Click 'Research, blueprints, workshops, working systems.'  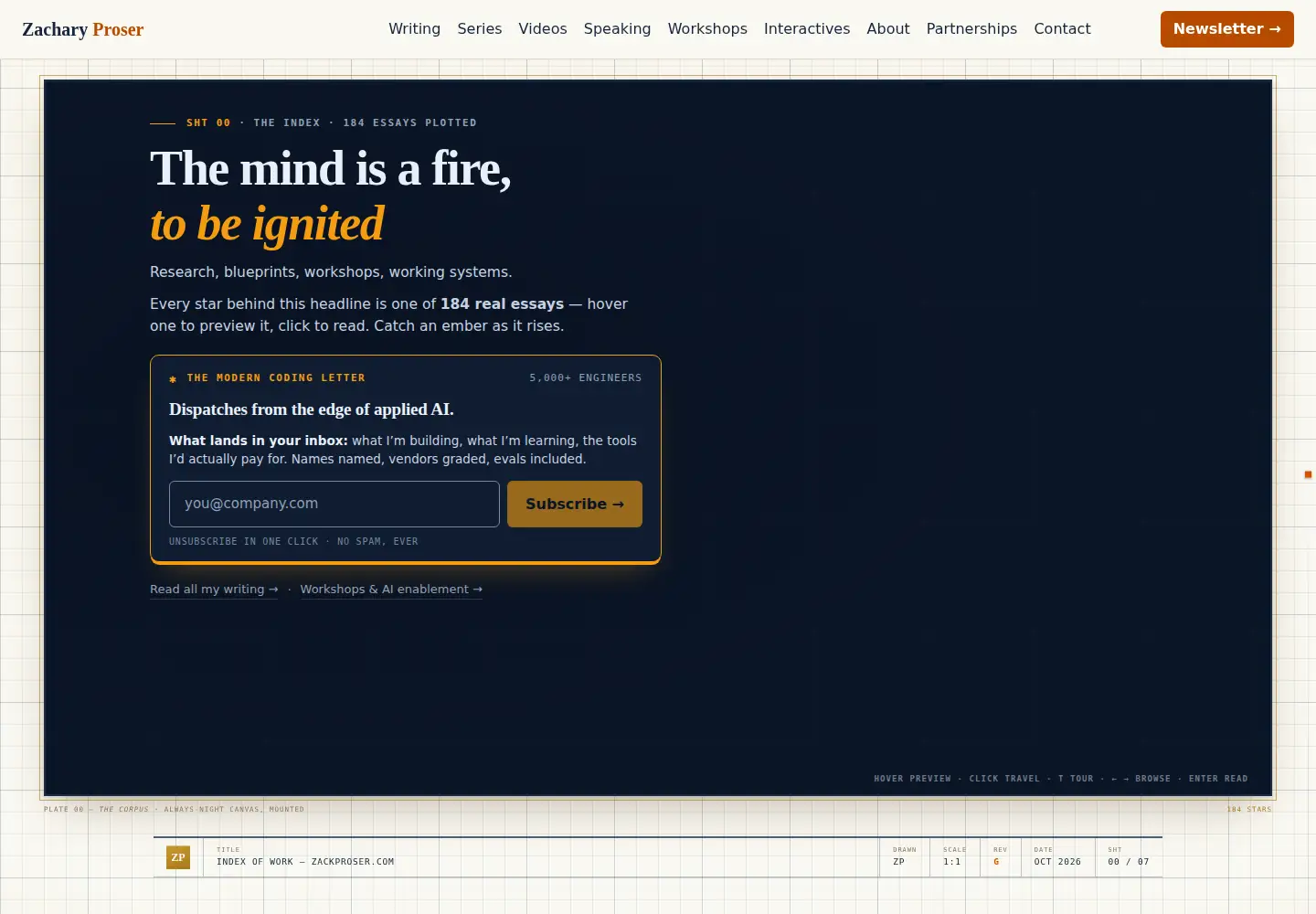coord(331,272)
